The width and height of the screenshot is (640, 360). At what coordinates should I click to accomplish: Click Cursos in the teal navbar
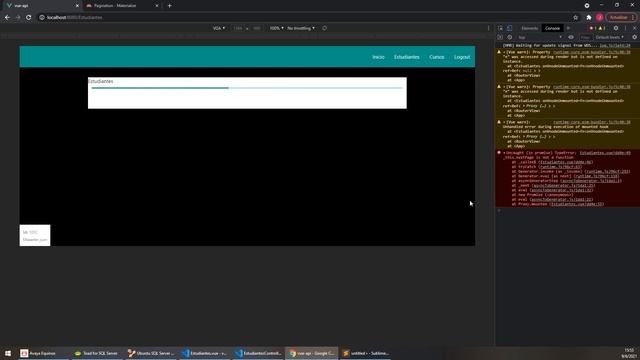click(x=436, y=57)
